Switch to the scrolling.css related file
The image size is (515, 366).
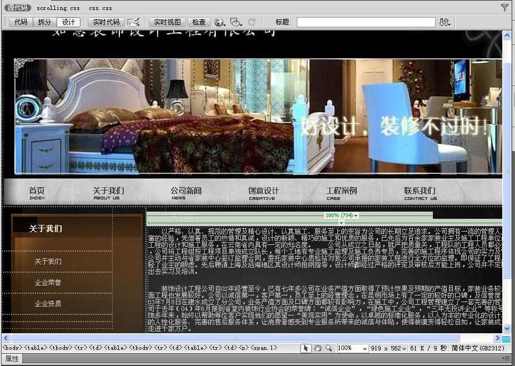pos(58,8)
